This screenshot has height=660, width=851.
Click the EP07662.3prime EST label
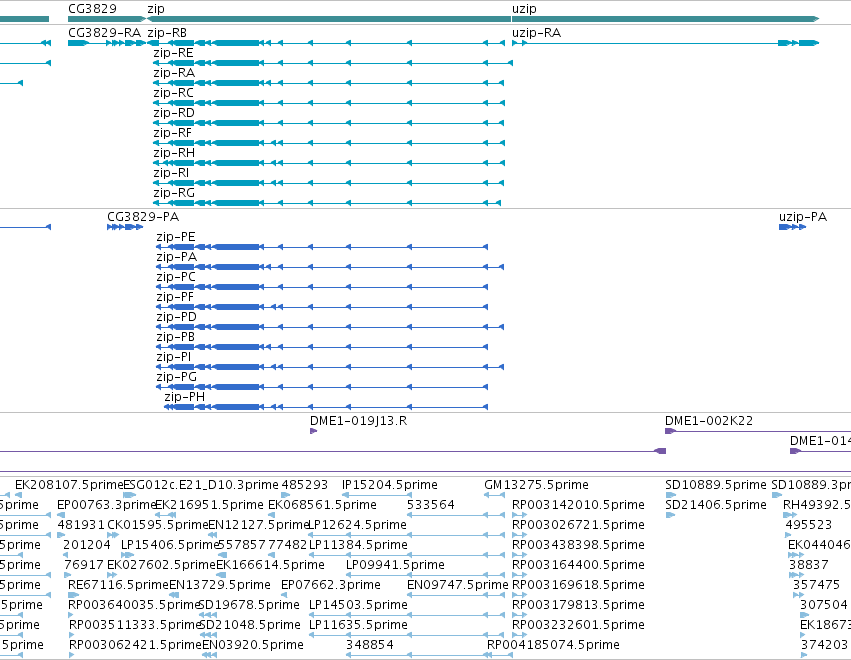coord(331,585)
